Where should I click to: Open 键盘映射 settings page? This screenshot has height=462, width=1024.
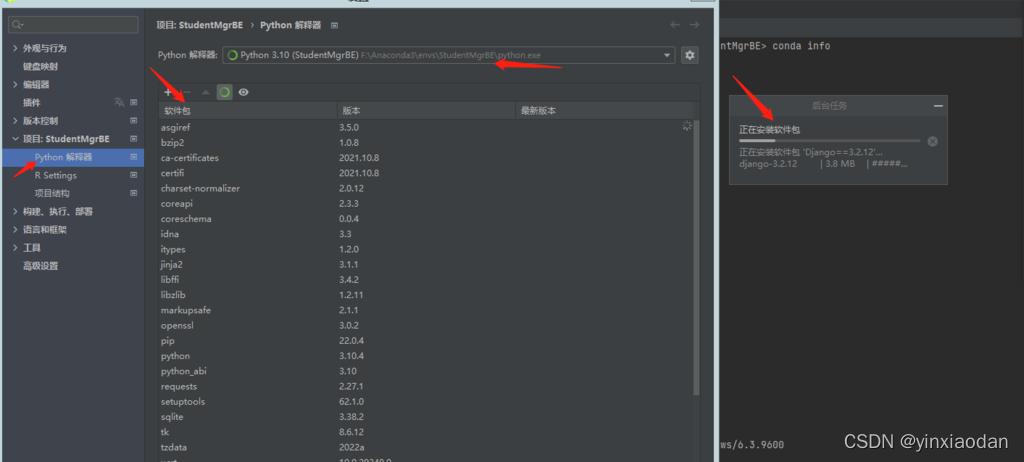pos(40,67)
